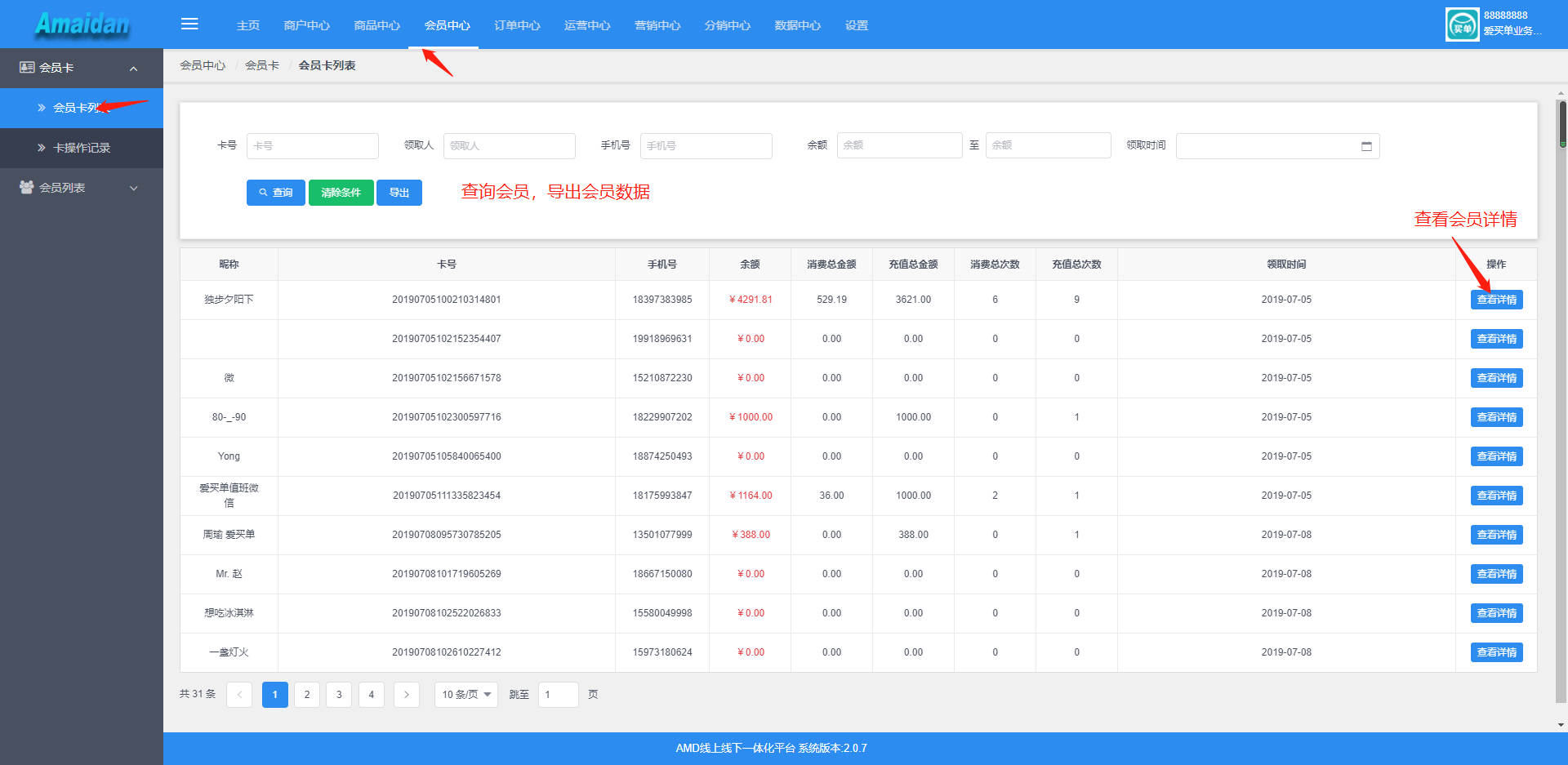The height and width of the screenshot is (765, 1568).
Task: Open the 分销中心 top menu
Action: [728, 25]
